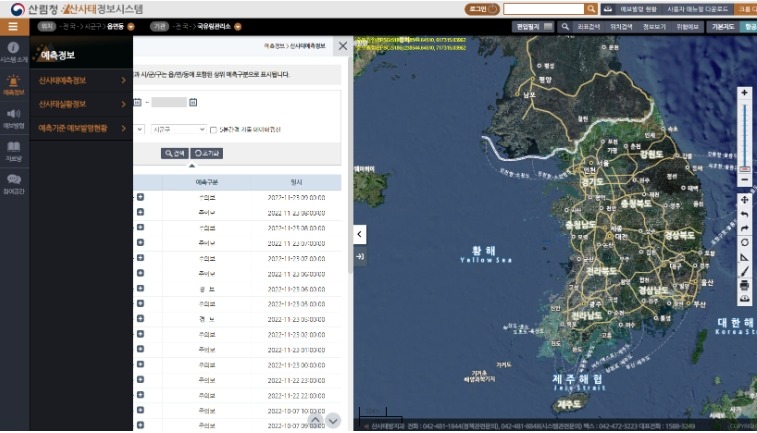Screen dimensions: 757x433
Task: Select the pan/move map tool
Action: pos(744,200)
